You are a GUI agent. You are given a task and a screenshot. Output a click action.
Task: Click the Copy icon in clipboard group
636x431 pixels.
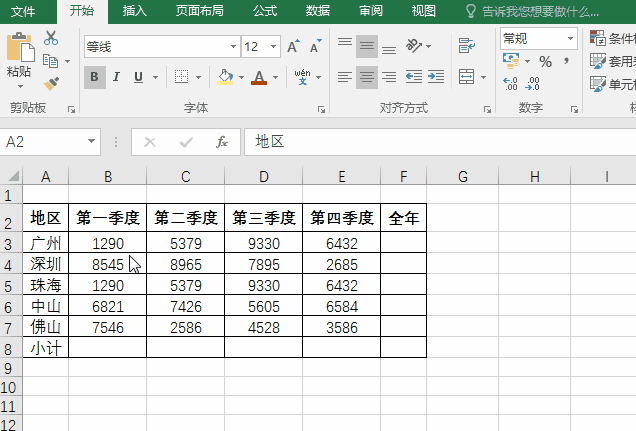51,61
